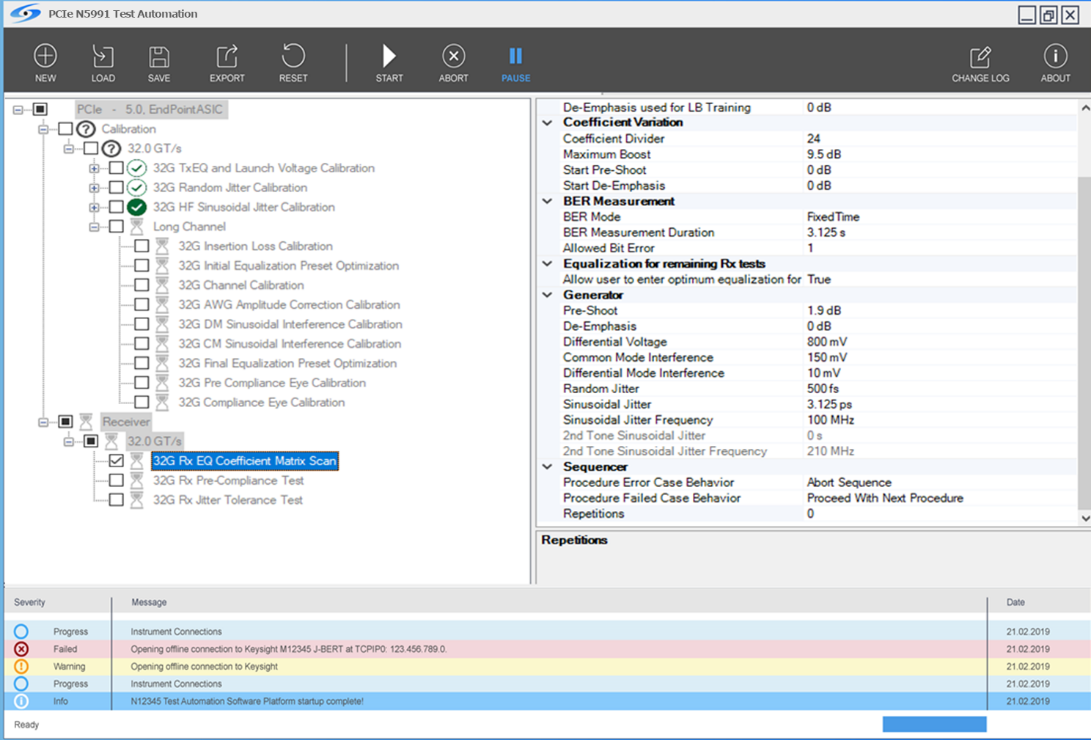
Task: Open the BER Mode FixedTime value
Action: point(939,216)
